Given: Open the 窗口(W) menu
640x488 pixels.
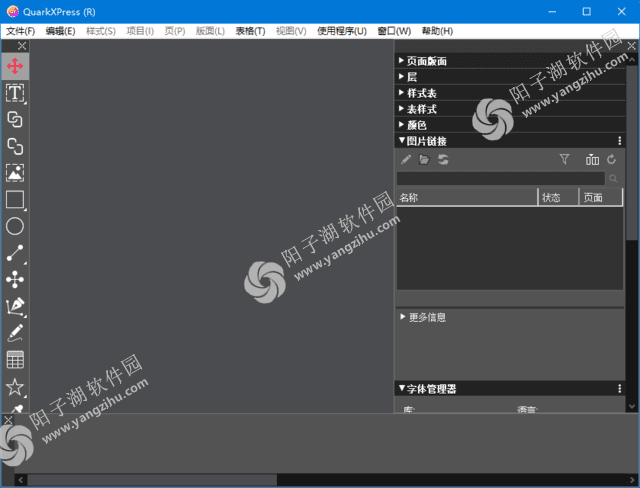Looking at the screenshot, I should coord(394,31).
